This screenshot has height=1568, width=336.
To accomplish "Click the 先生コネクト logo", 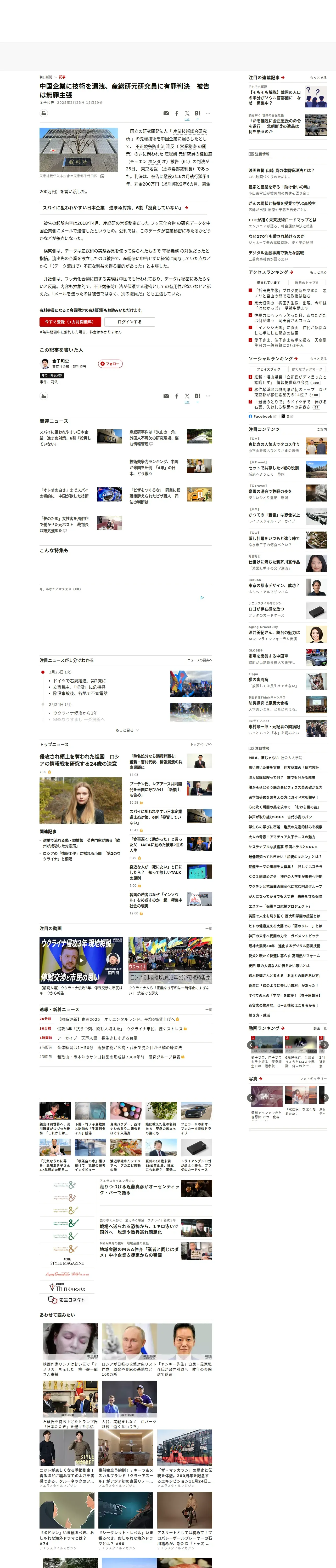I will (x=66, y=1300).
